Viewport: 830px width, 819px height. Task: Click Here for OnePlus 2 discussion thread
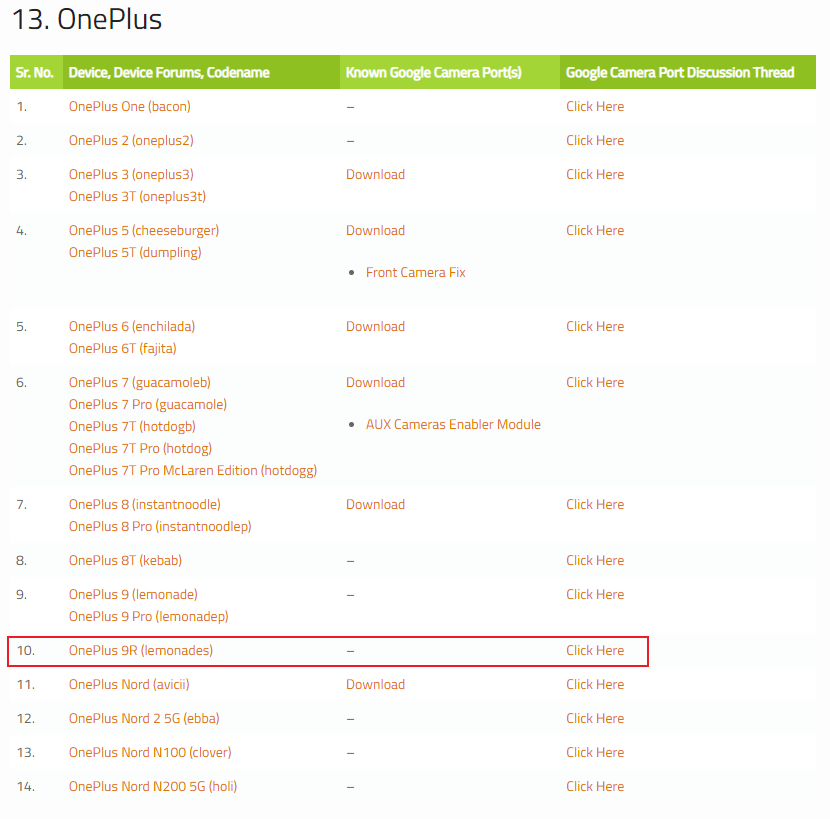coord(595,140)
